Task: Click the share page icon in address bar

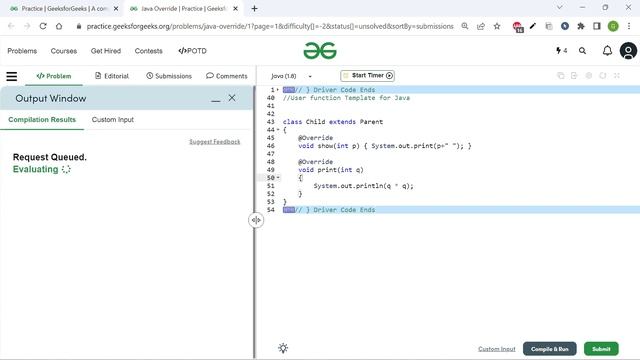Action: point(481,26)
